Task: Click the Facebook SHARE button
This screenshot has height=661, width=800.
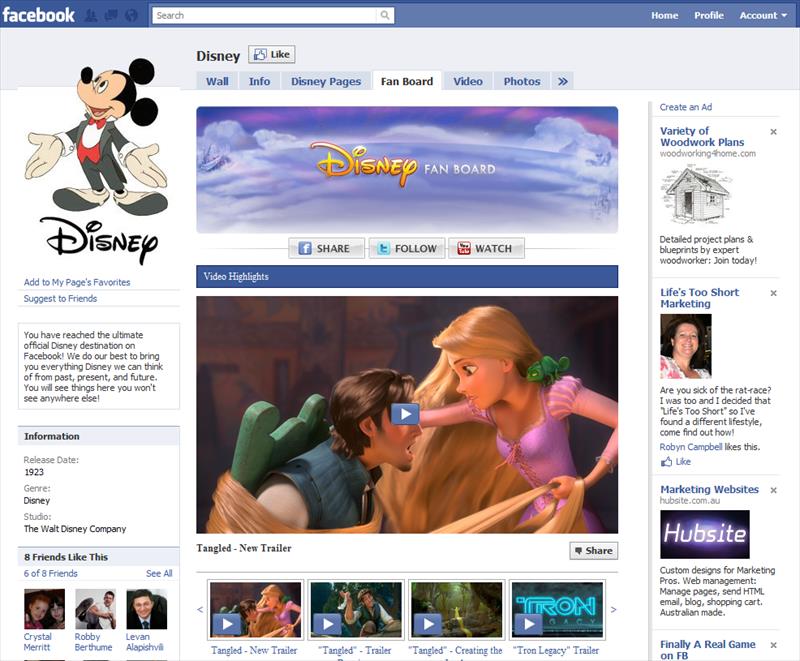Action: 326,248
